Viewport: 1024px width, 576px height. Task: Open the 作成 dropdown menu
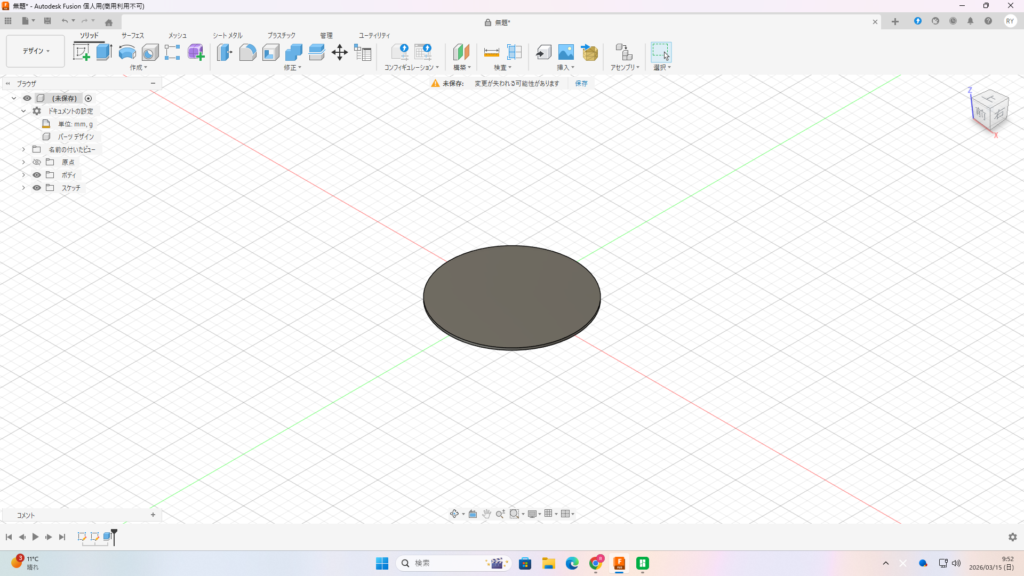pos(138,68)
